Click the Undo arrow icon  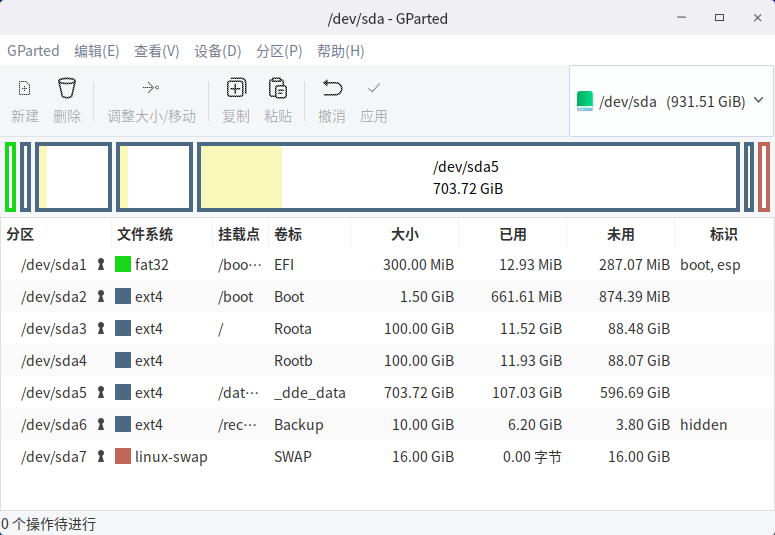tap(332, 88)
